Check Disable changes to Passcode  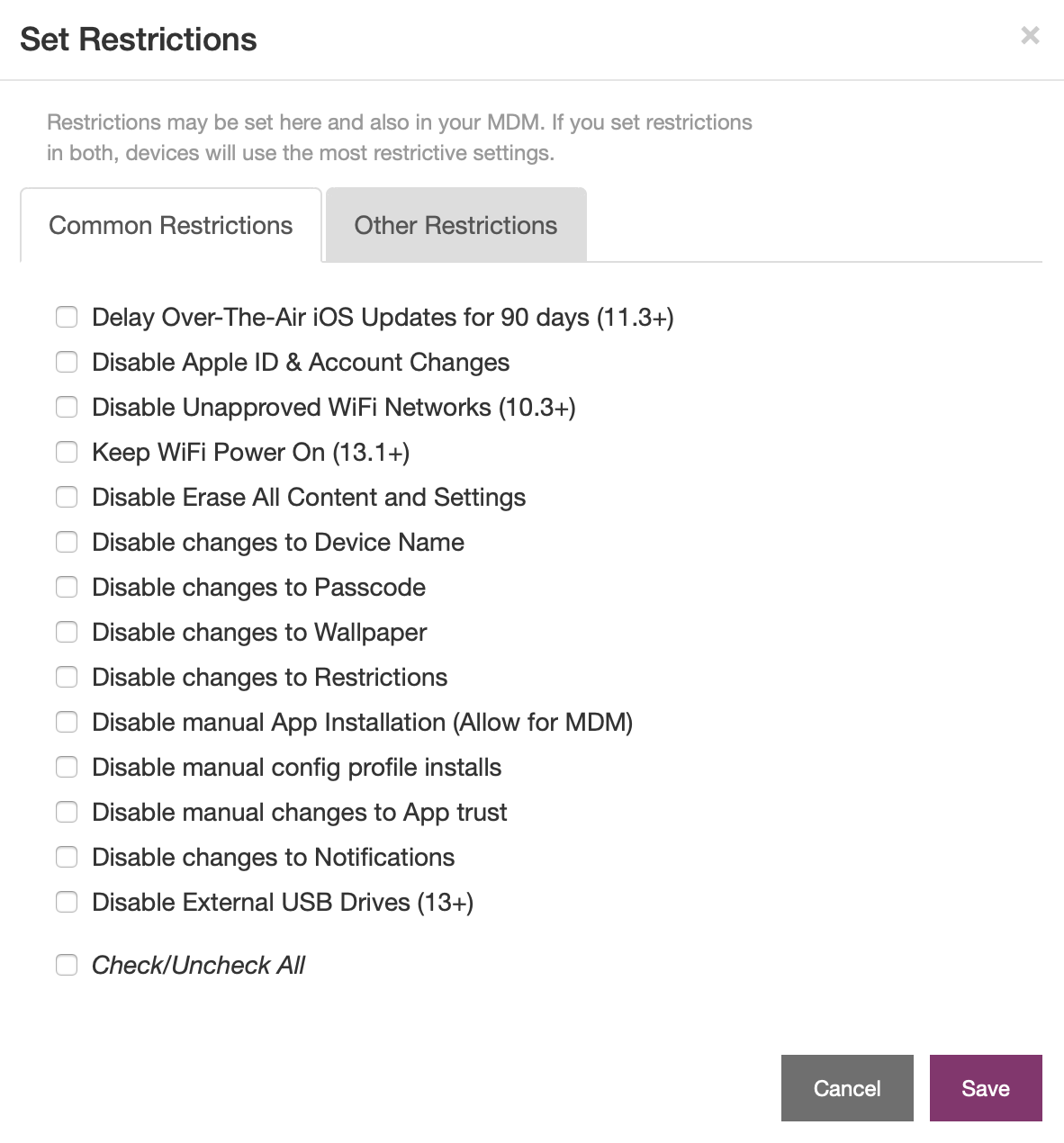[67, 587]
